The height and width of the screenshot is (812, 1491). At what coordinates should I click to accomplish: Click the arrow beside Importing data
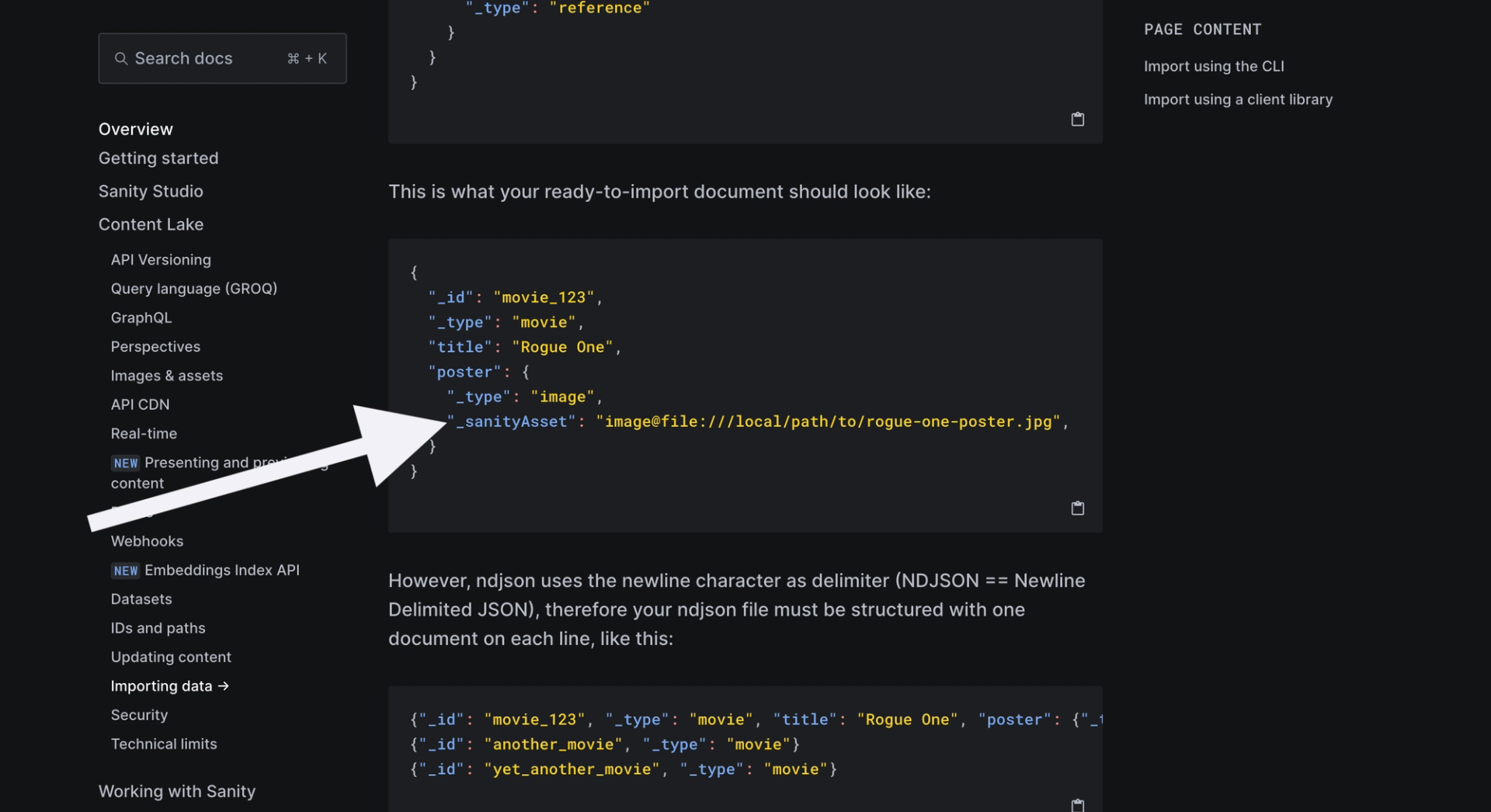[224, 686]
